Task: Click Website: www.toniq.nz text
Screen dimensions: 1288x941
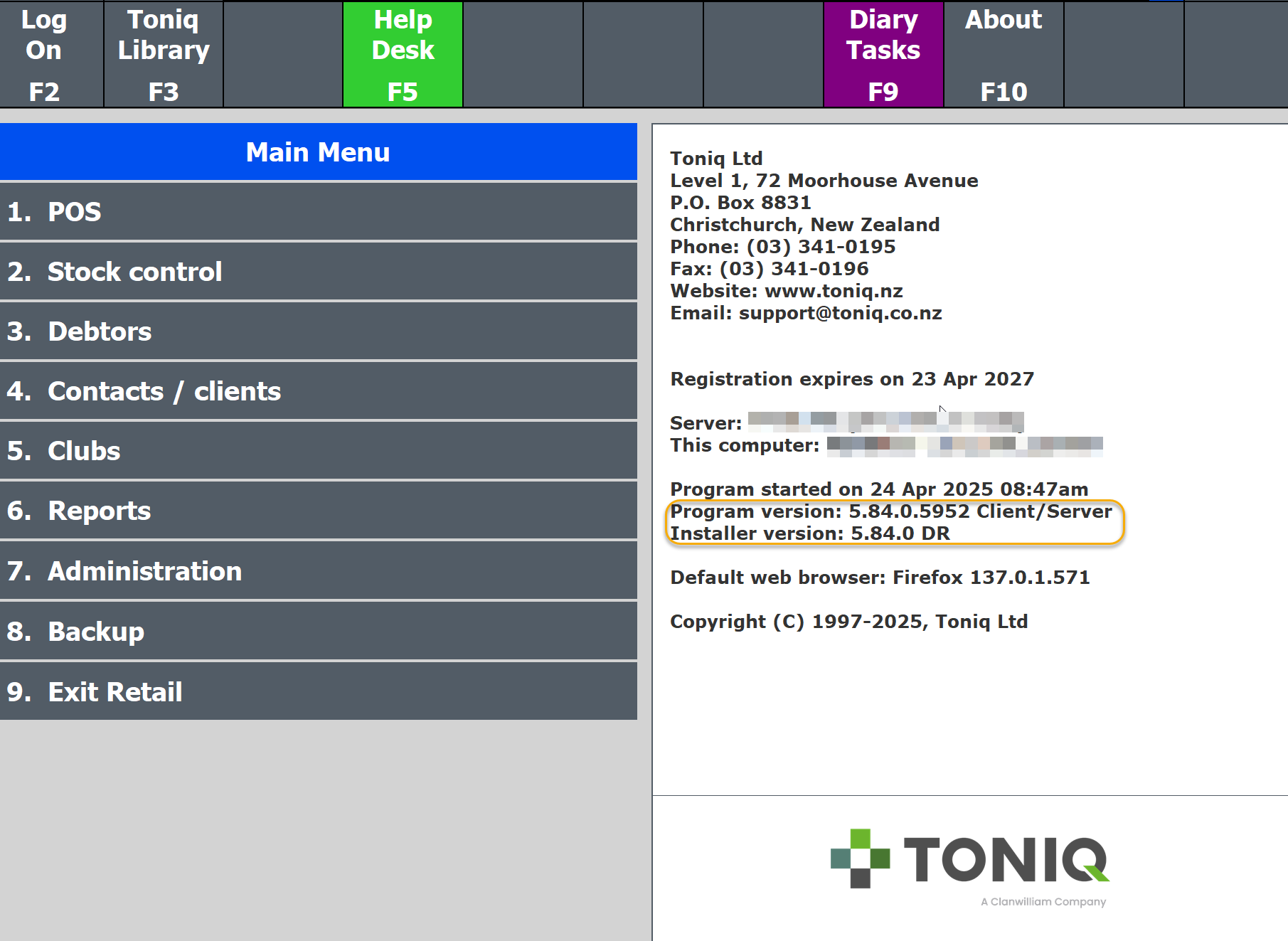Action: [787, 291]
